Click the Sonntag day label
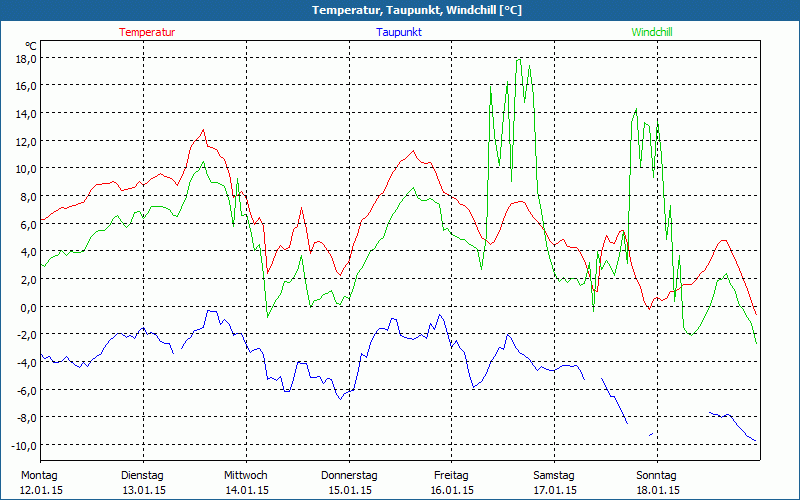Image resolution: width=800 pixels, height=500 pixels. (x=656, y=476)
